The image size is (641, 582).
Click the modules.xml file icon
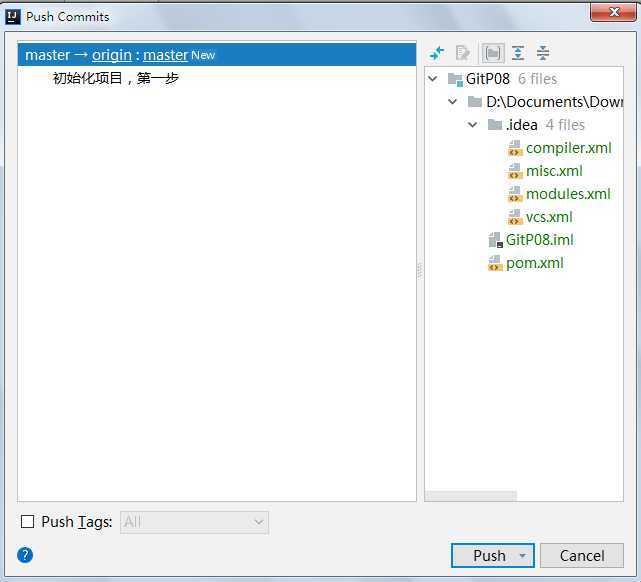click(x=515, y=194)
